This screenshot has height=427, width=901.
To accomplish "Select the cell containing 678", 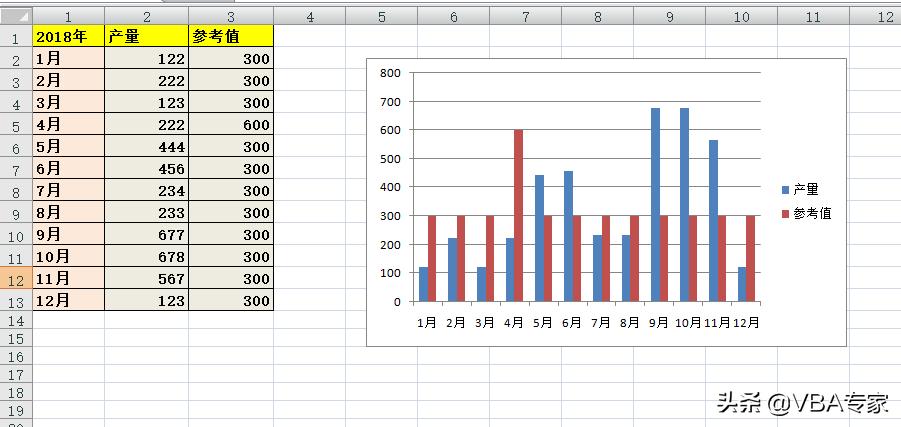I will click(146, 257).
